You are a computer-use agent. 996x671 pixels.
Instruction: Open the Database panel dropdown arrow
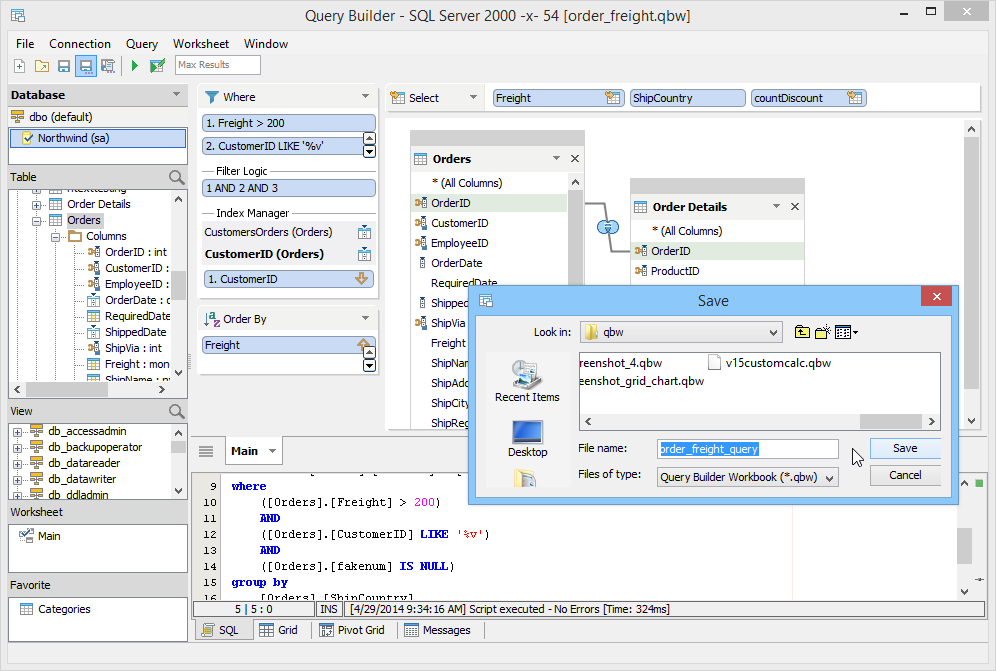tap(176, 95)
